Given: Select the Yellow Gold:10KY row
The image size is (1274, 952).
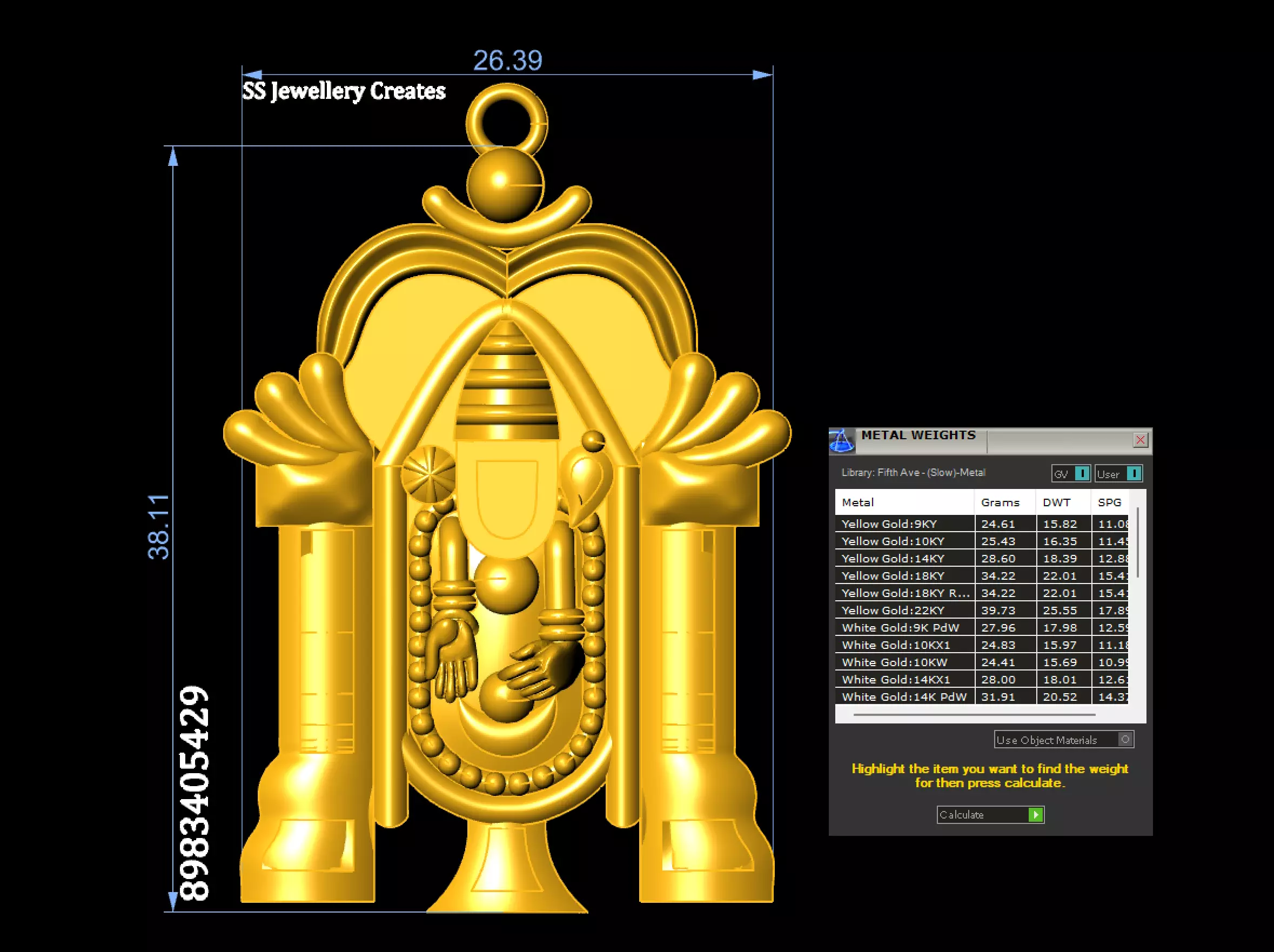Looking at the screenshot, I should (x=982, y=541).
